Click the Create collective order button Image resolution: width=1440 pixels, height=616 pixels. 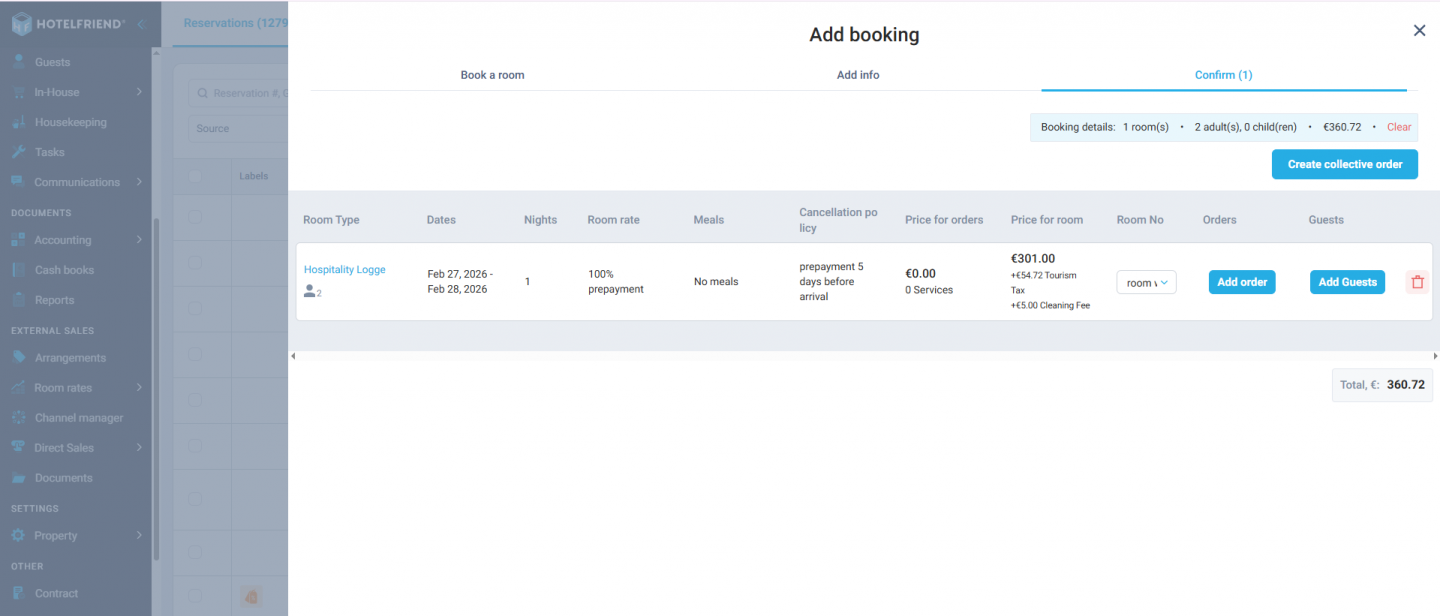point(1344,164)
